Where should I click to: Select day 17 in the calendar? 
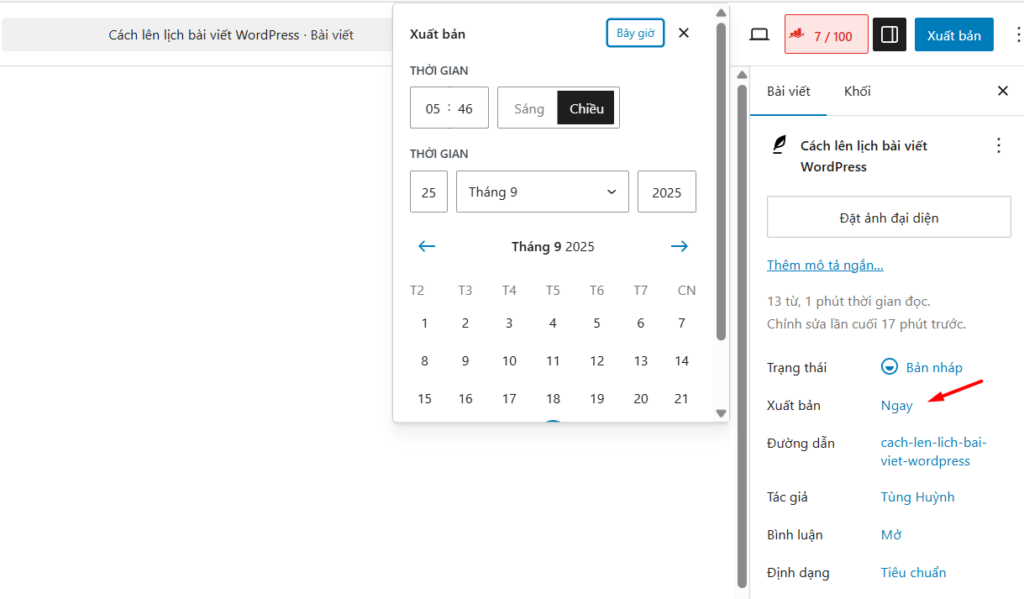coord(509,398)
